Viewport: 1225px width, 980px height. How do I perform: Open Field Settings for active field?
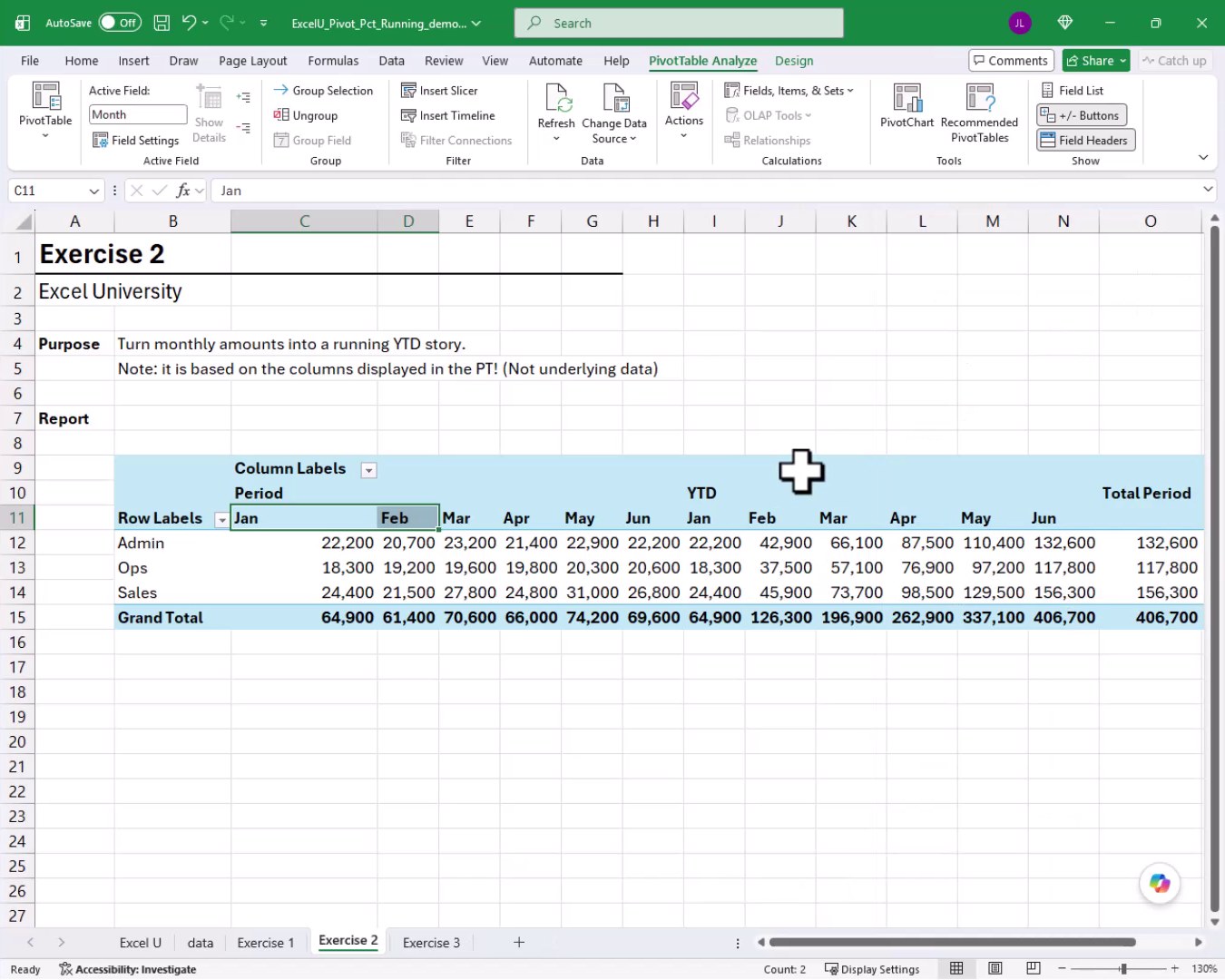coord(136,140)
